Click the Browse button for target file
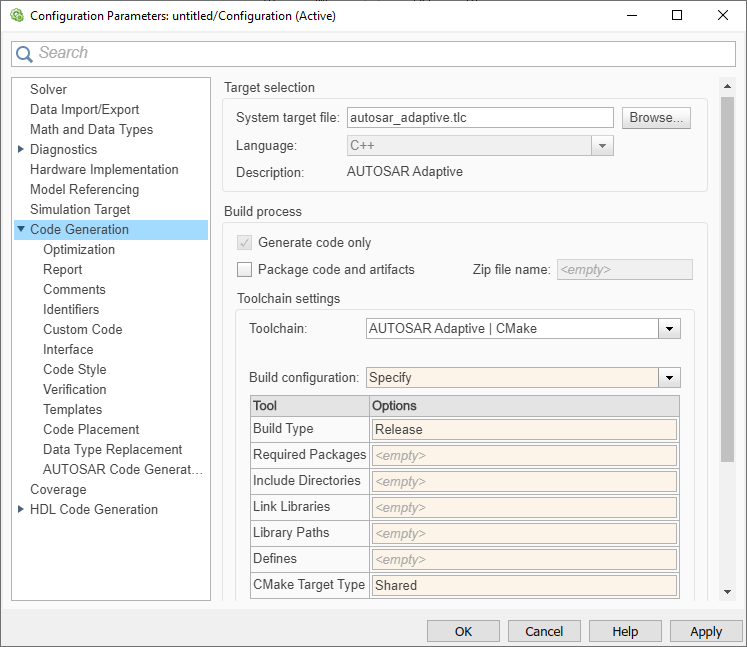The width and height of the screenshot is (747, 647). (x=656, y=118)
